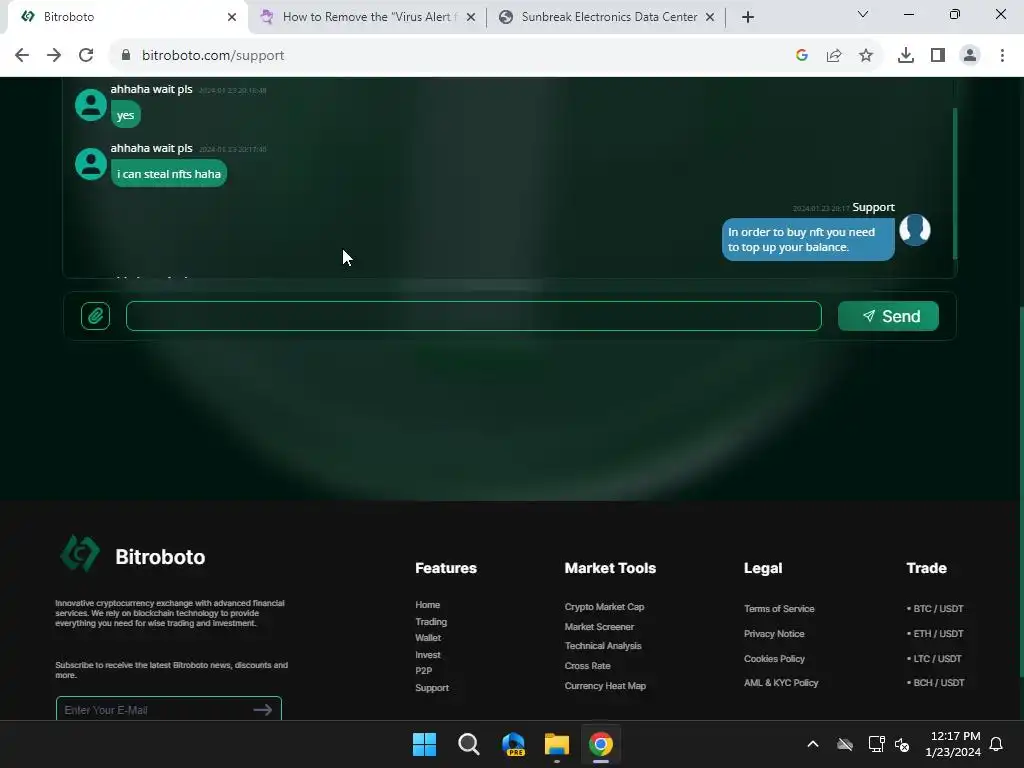
Task: Click the address bar URL
Action: pos(213,55)
